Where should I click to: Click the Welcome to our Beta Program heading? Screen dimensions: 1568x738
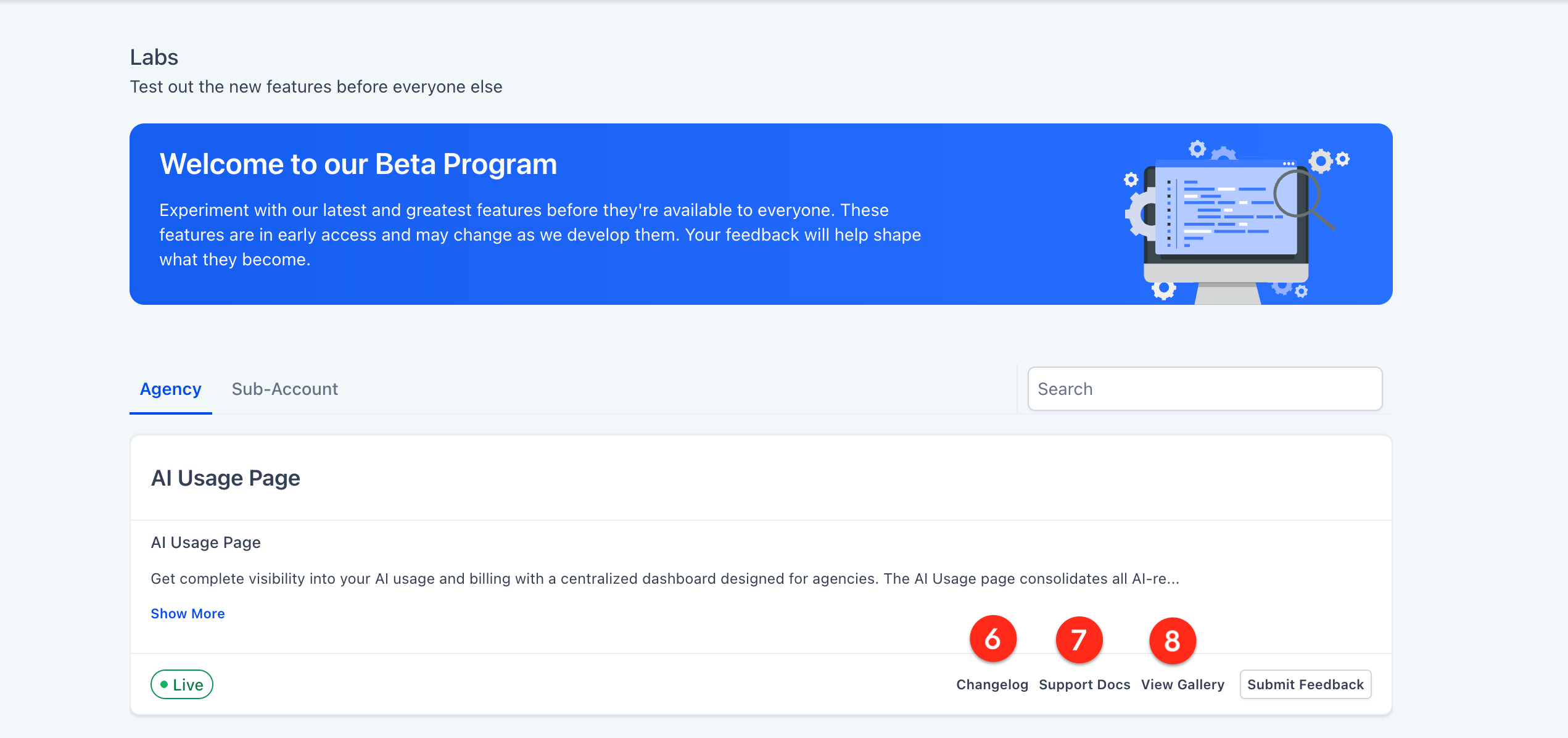pyautogui.click(x=358, y=164)
